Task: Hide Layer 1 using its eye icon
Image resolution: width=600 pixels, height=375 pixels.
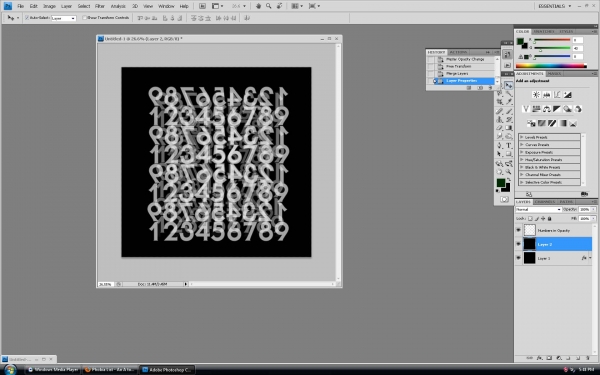Action: (x=518, y=258)
